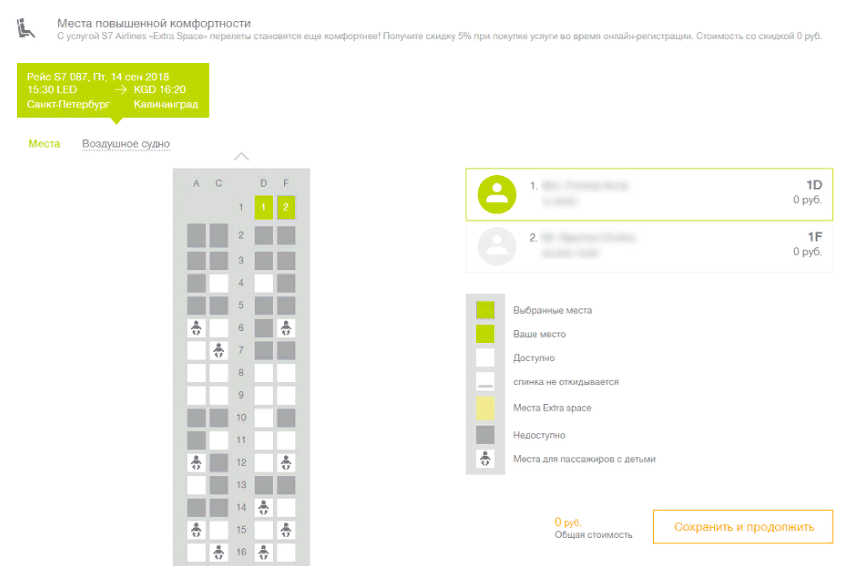Select child seat 7C
Image resolution: width=855 pixels, height=566 pixels.
(219, 351)
